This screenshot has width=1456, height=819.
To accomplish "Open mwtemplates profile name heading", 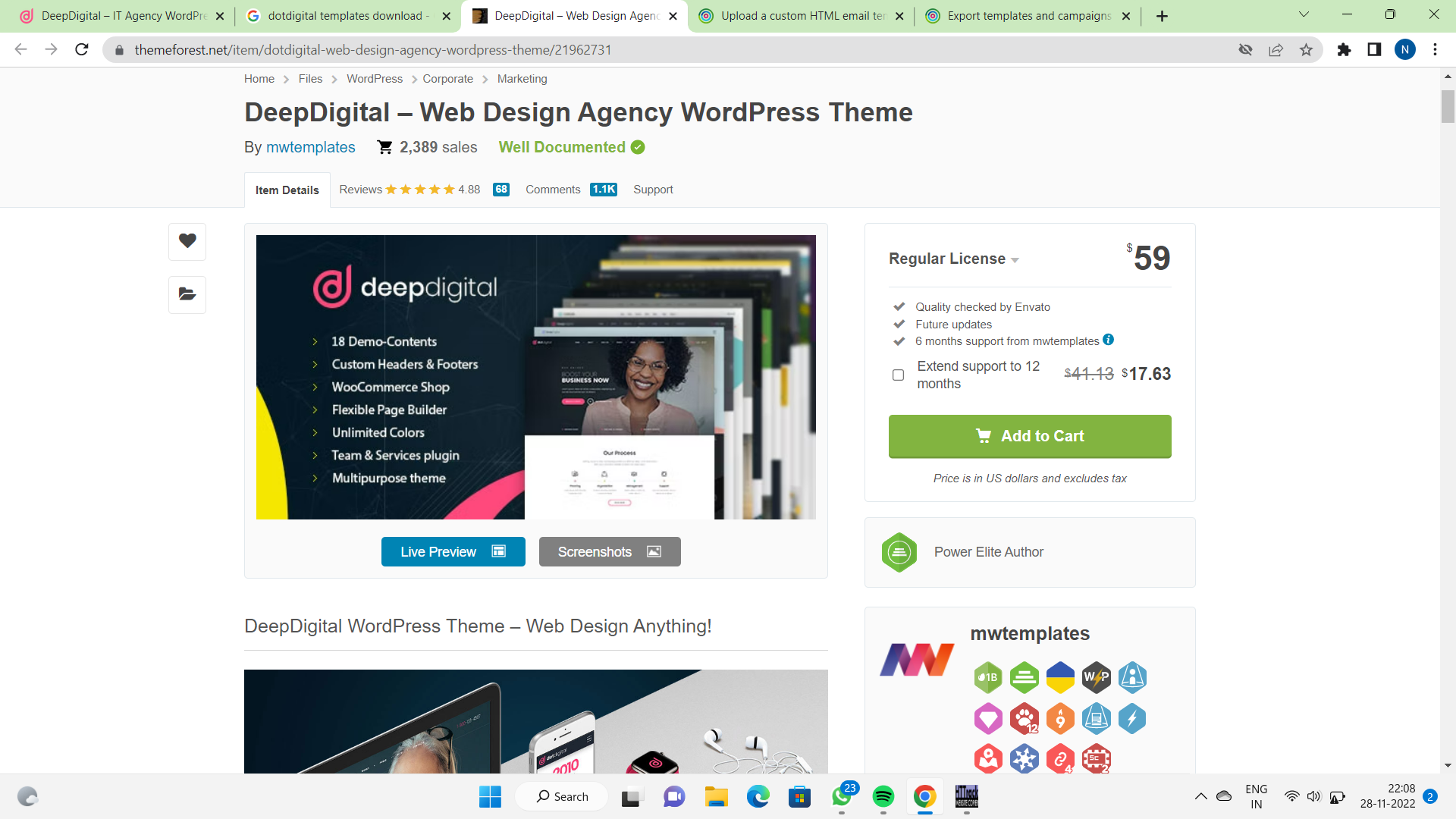I will (1030, 633).
